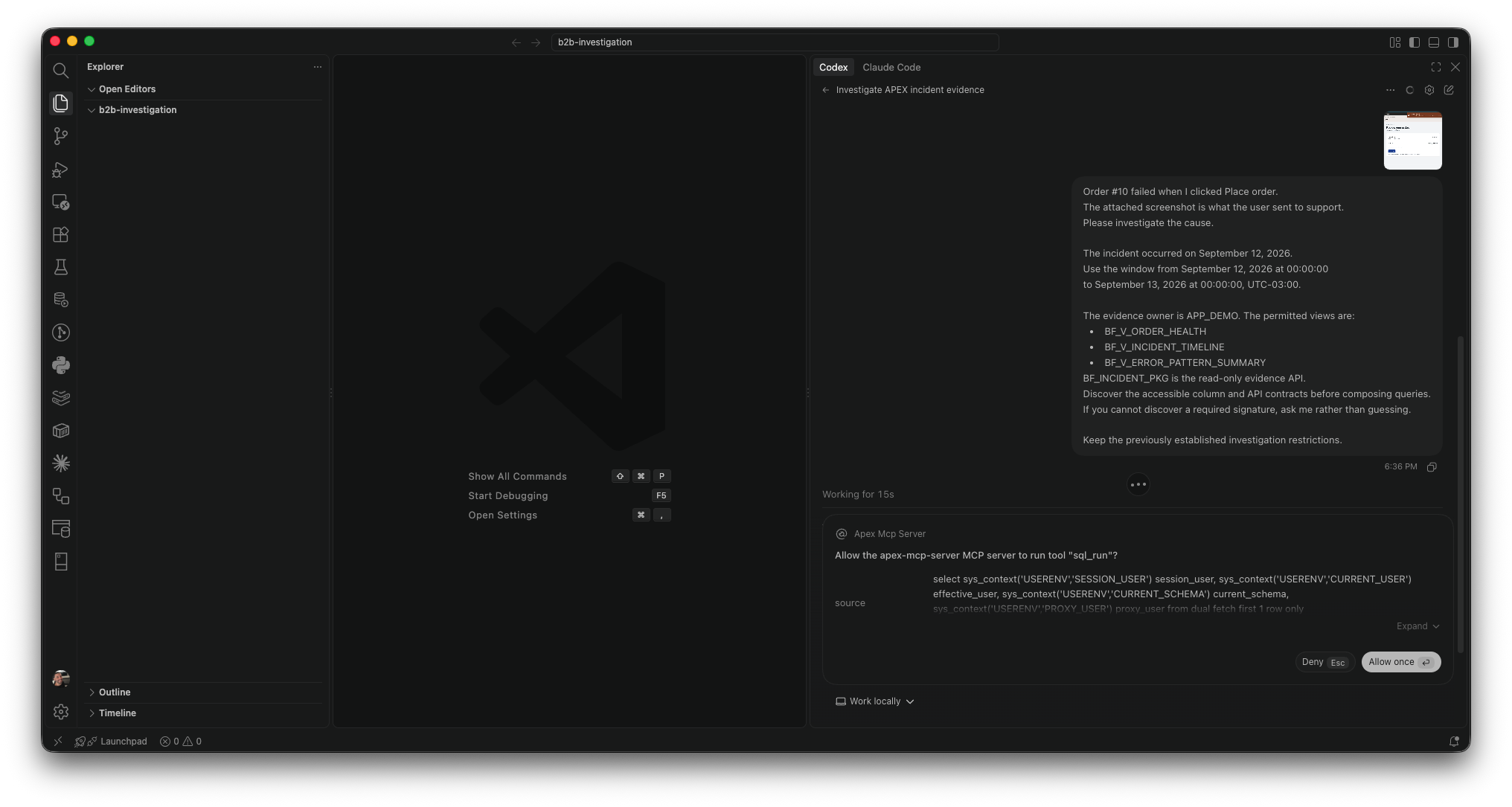This screenshot has width=1512, height=807.
Task: Return to chat list with back arrow
Action: tap(825, 90)
